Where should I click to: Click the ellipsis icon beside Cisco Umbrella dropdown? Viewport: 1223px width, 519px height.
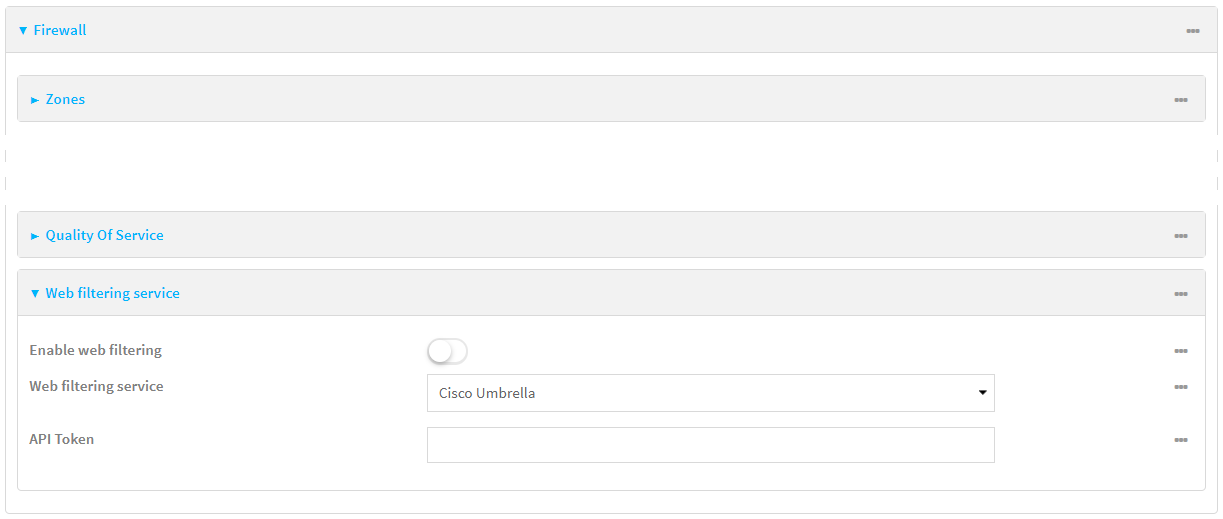click(x=1180, y=387)
